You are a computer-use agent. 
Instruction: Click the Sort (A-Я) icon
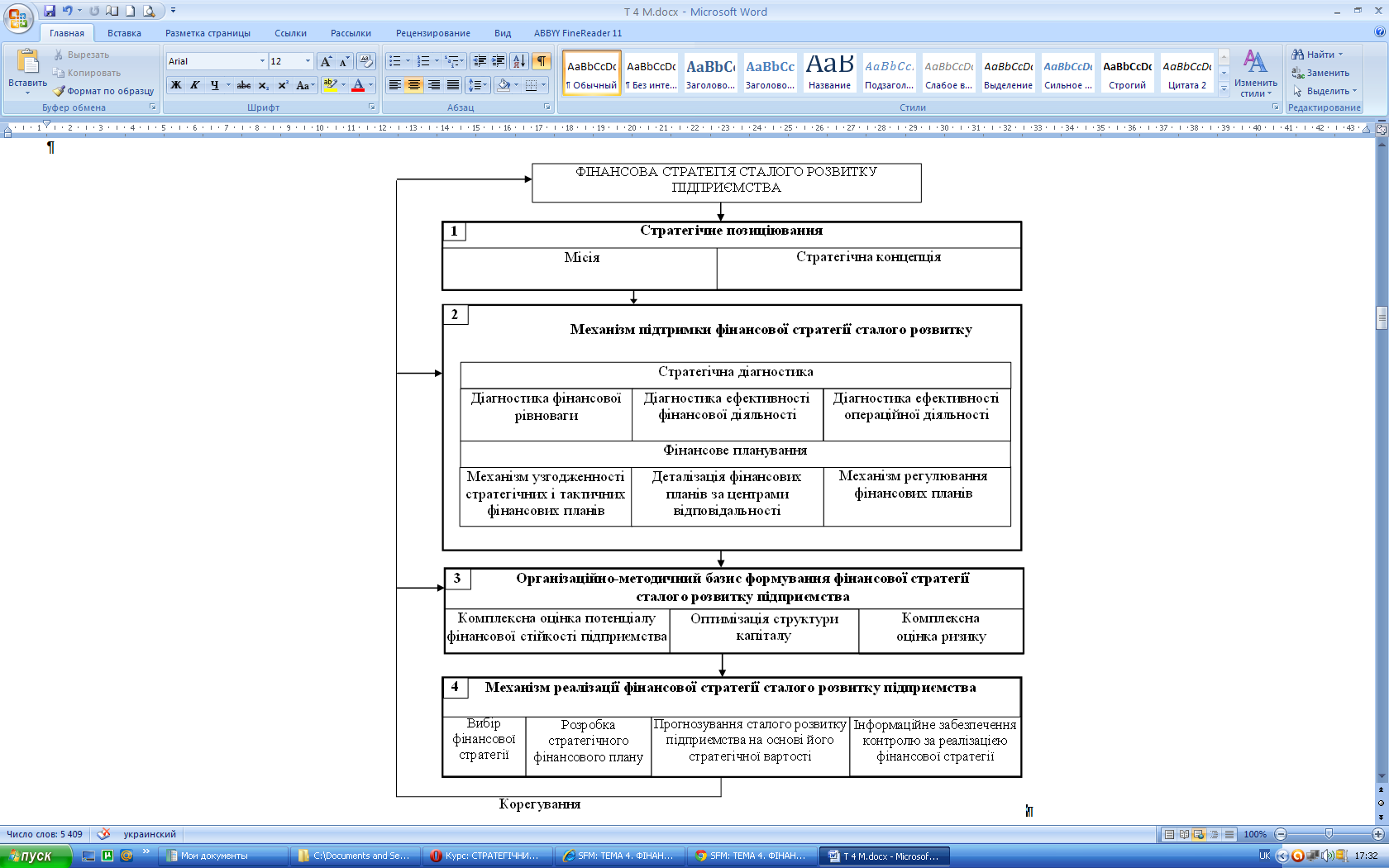(x=519, y=61)
